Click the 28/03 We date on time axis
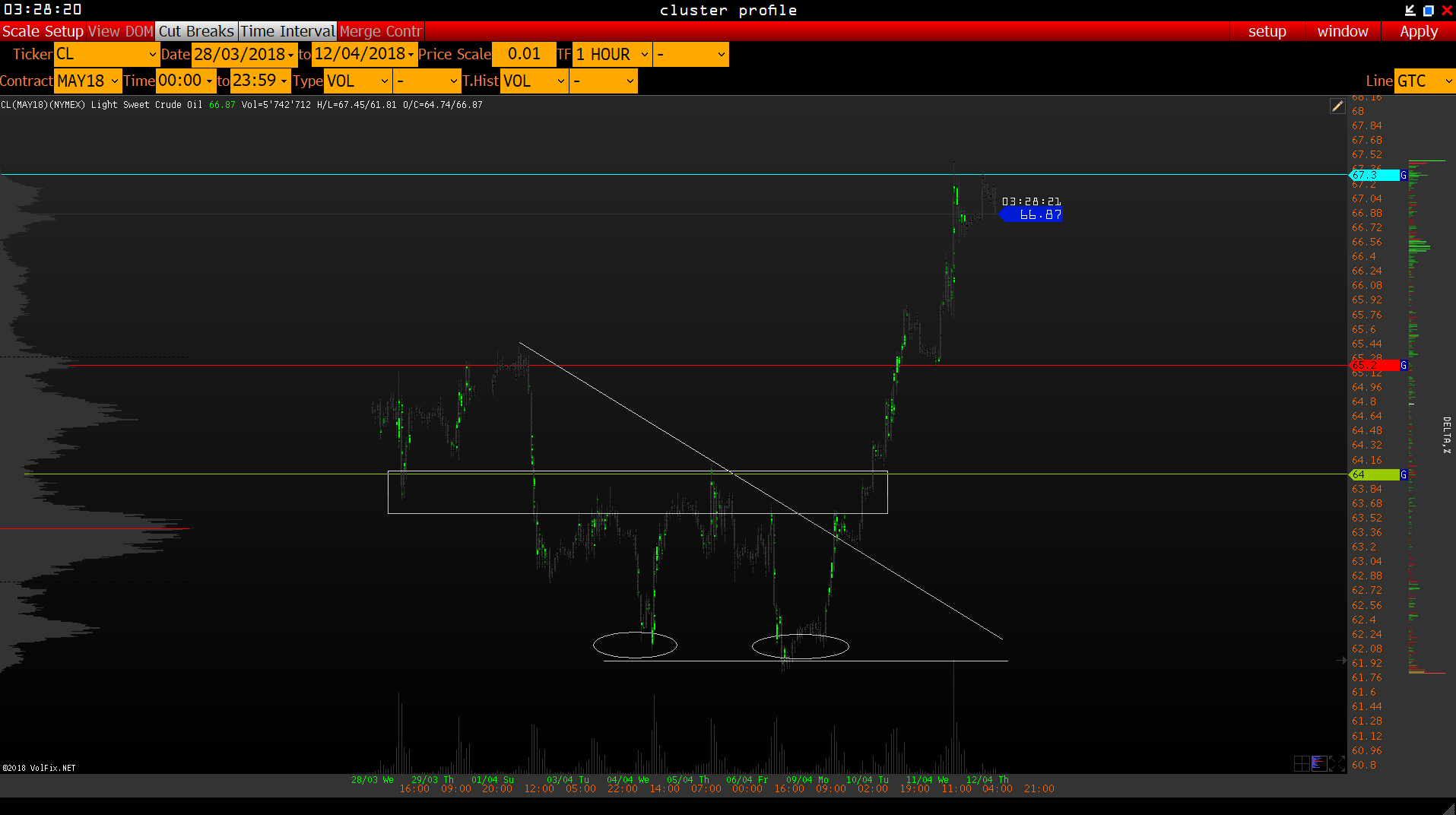Screen dimensions: 1456x815 coord(373,779)
